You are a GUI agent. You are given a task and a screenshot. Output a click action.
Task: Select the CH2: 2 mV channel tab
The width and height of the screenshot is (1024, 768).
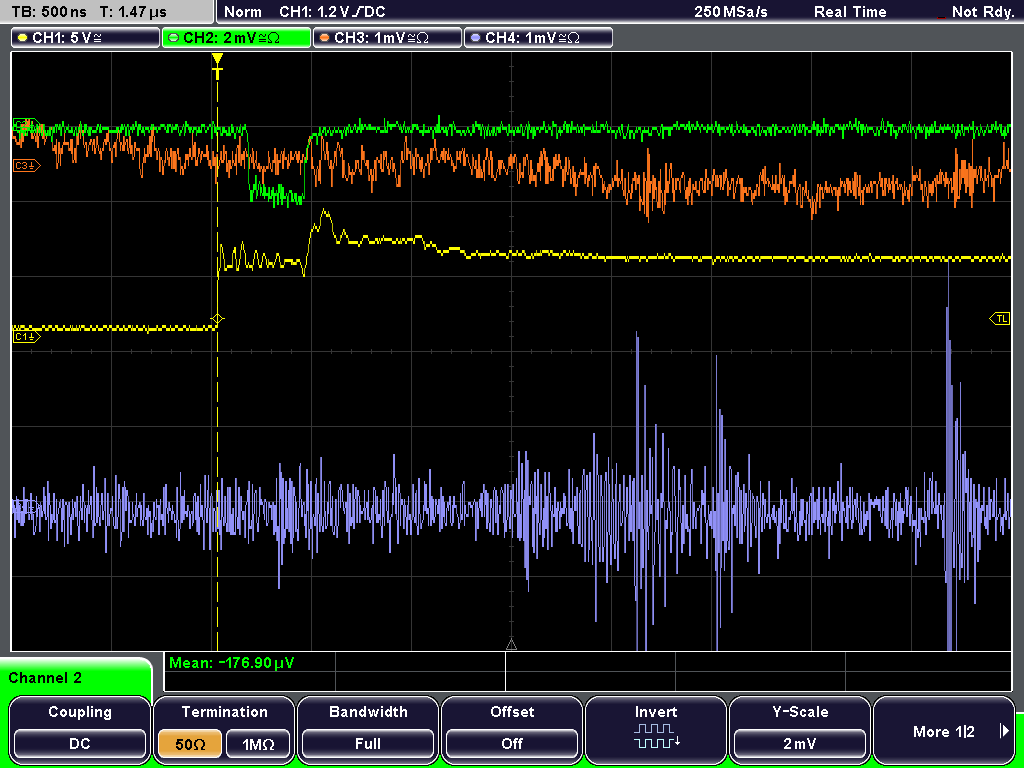click(x=236, y=38)
